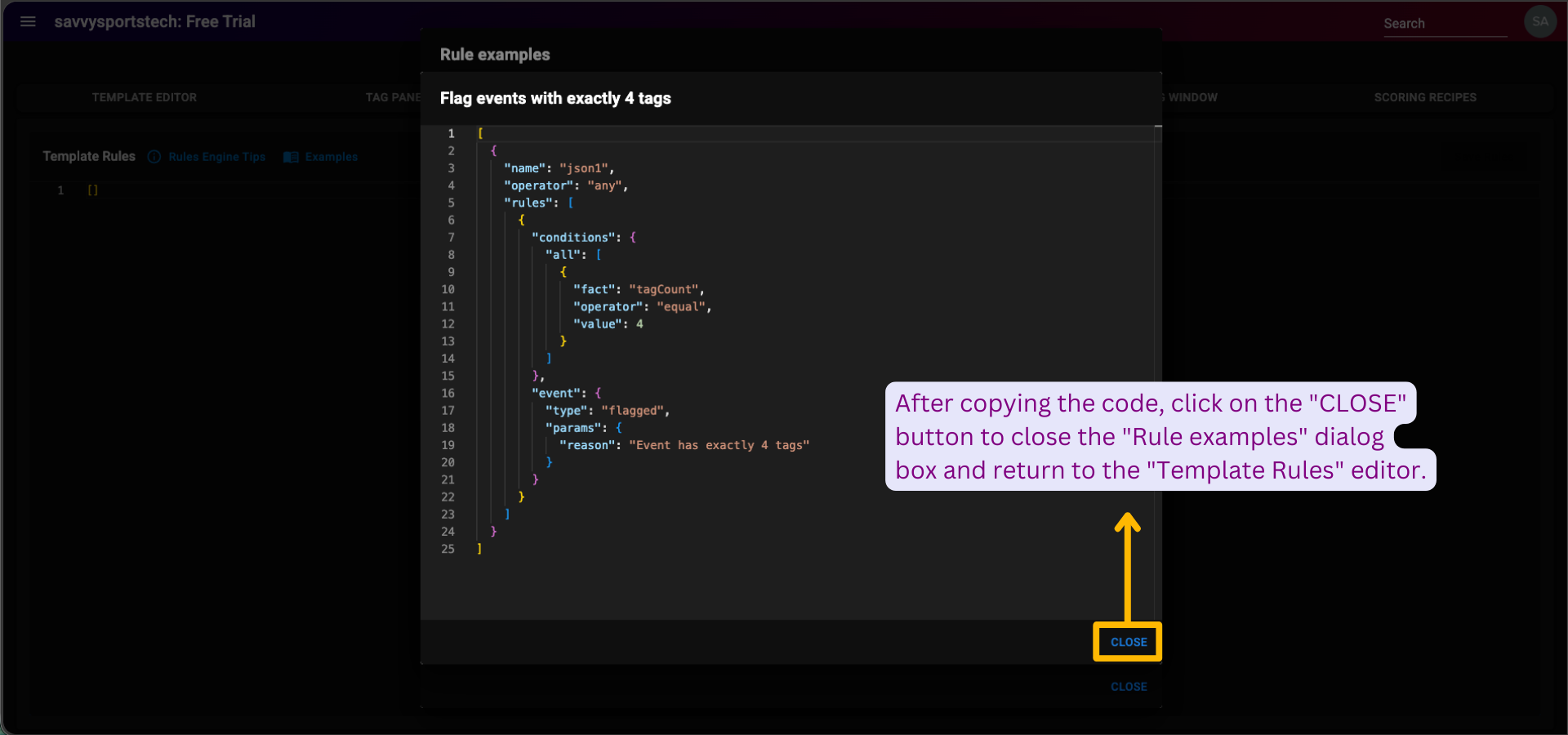Click the lower dimmed CLOSE button
The width and height of the screenshot is (1568, 735).
coord(1129,687)
